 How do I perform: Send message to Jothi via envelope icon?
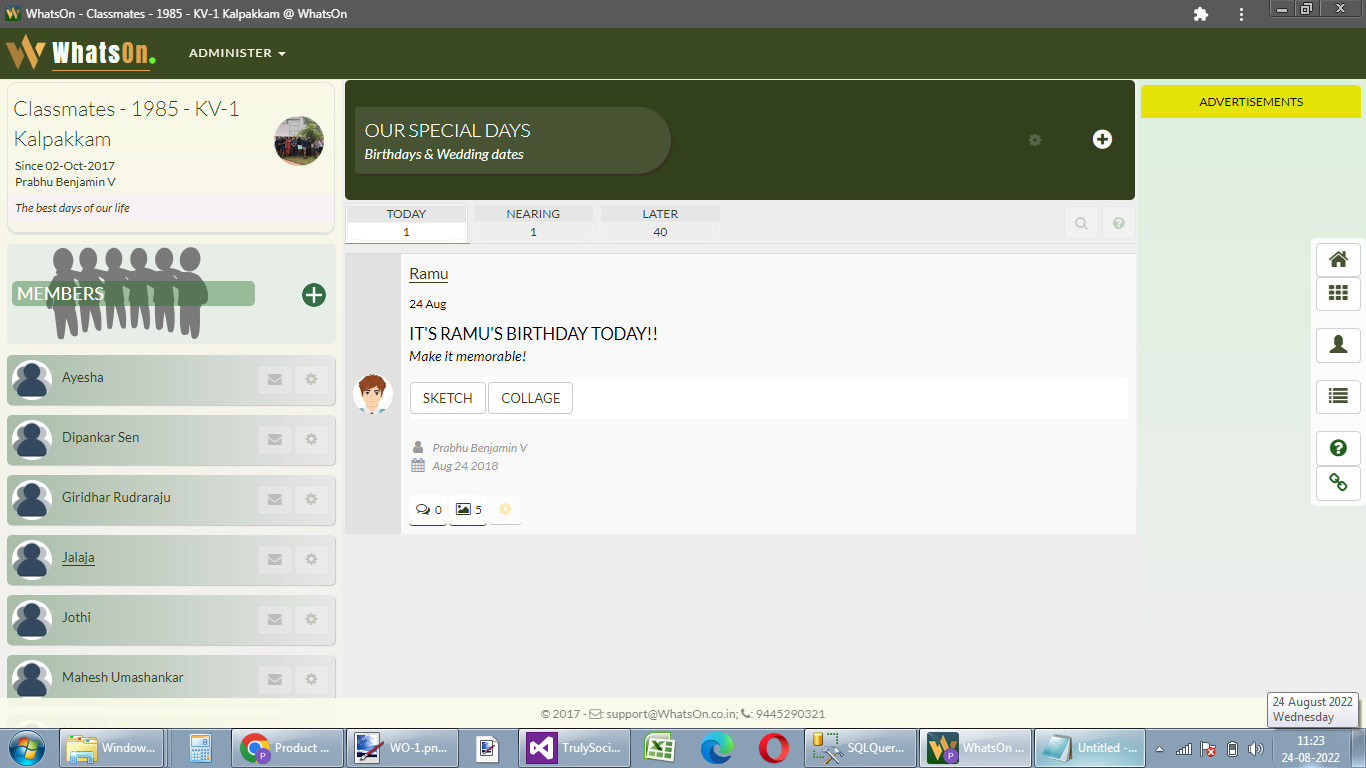(x=274, y=619)
